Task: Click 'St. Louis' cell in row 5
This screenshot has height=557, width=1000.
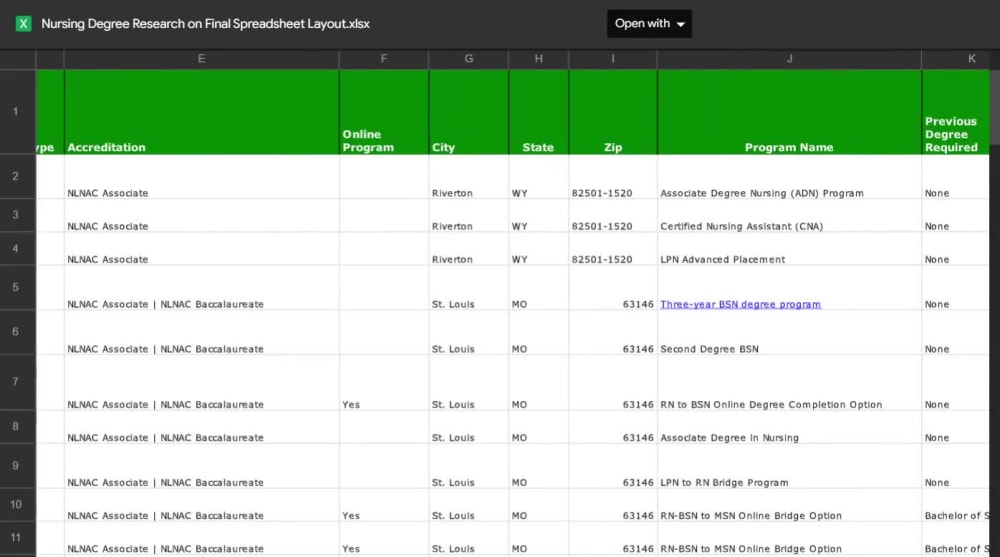Action: [469, 288]
